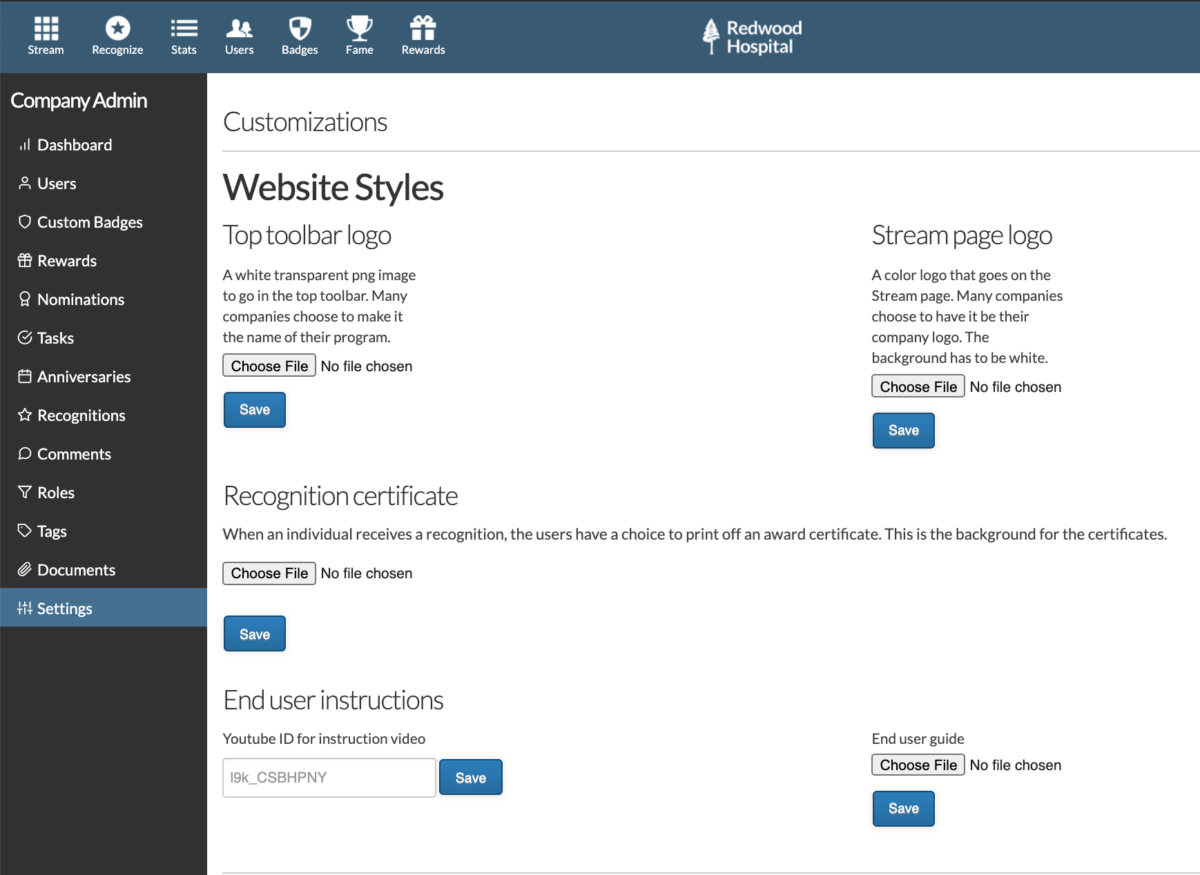Save the Stream page logo
Screen dimensions: 1200x875
903,430
